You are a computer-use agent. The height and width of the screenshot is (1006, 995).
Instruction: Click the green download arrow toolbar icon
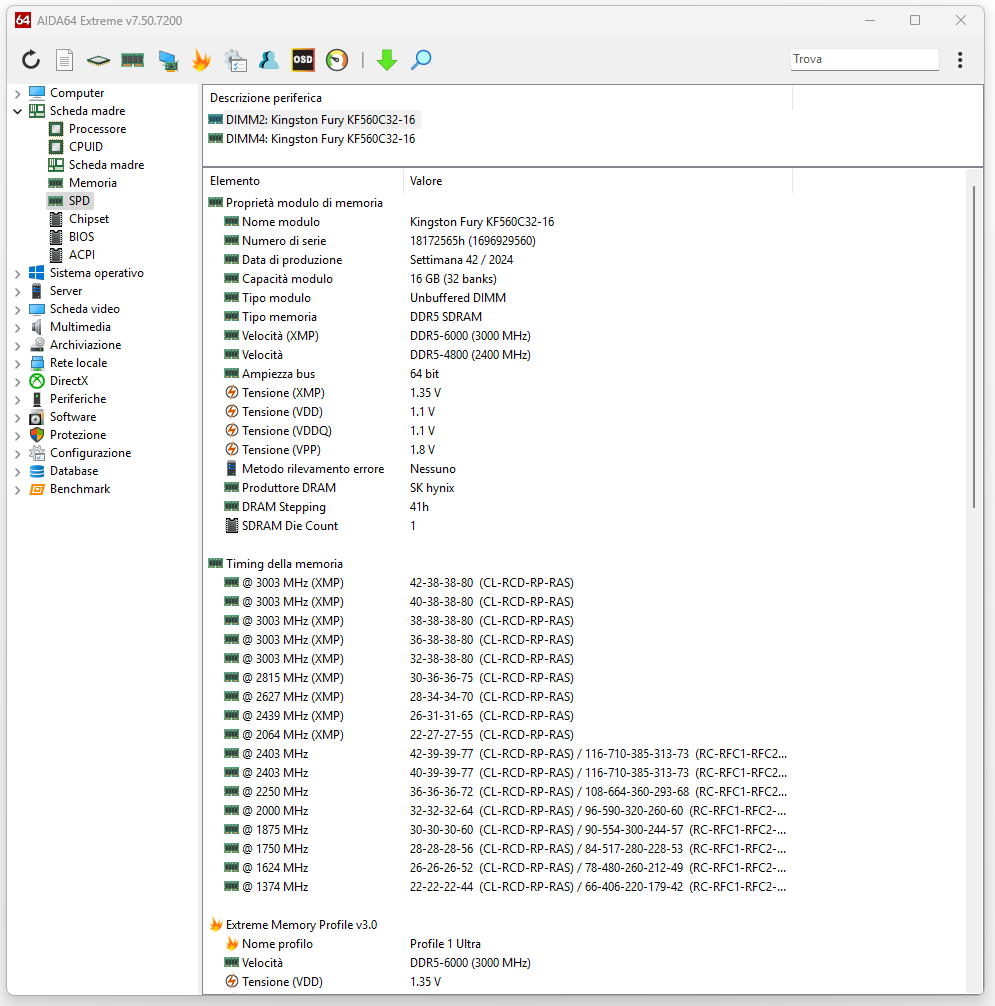[387, 60]
